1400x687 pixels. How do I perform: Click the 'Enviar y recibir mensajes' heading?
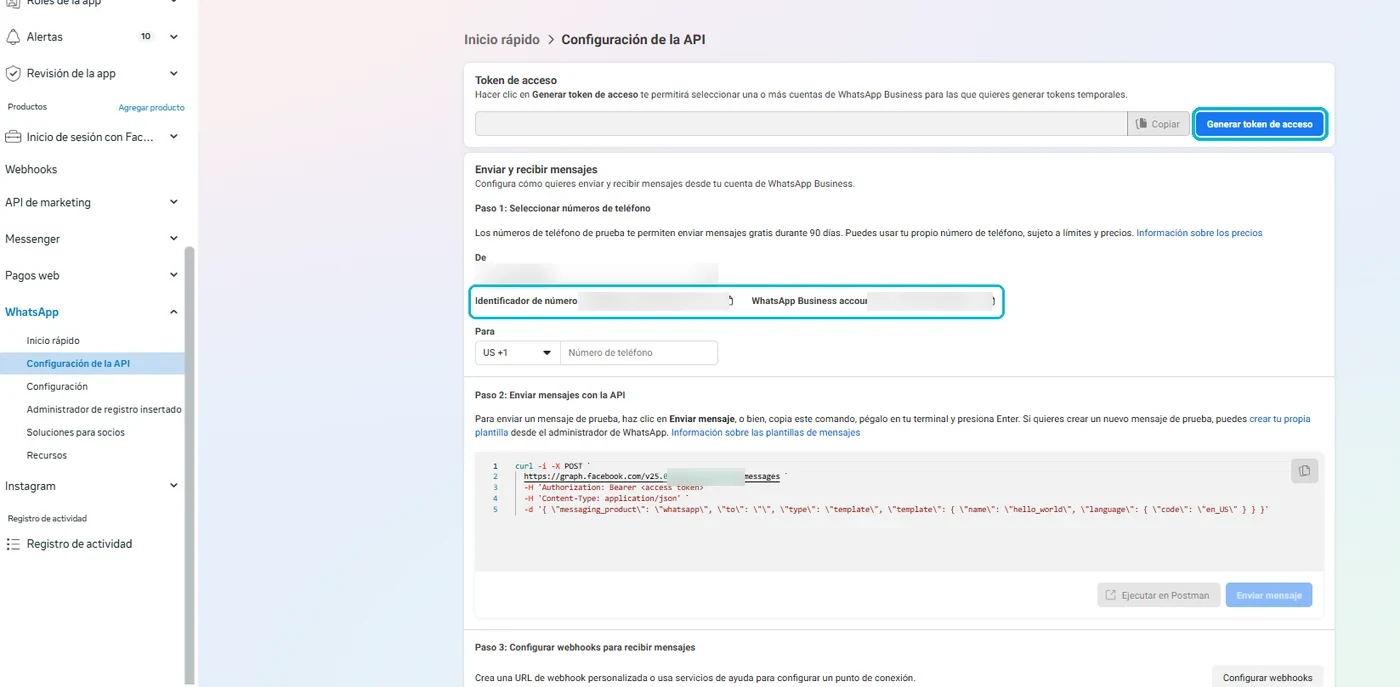click(x=536, y=170)
